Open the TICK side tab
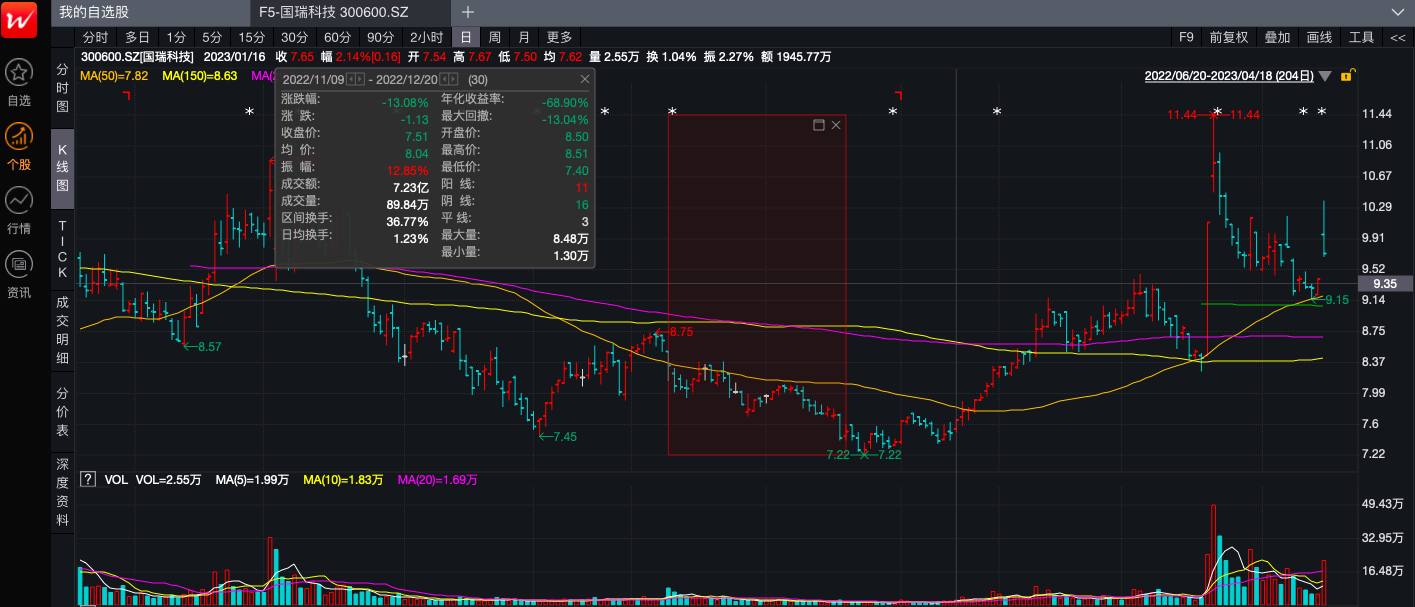 click(x=62, y=249)
